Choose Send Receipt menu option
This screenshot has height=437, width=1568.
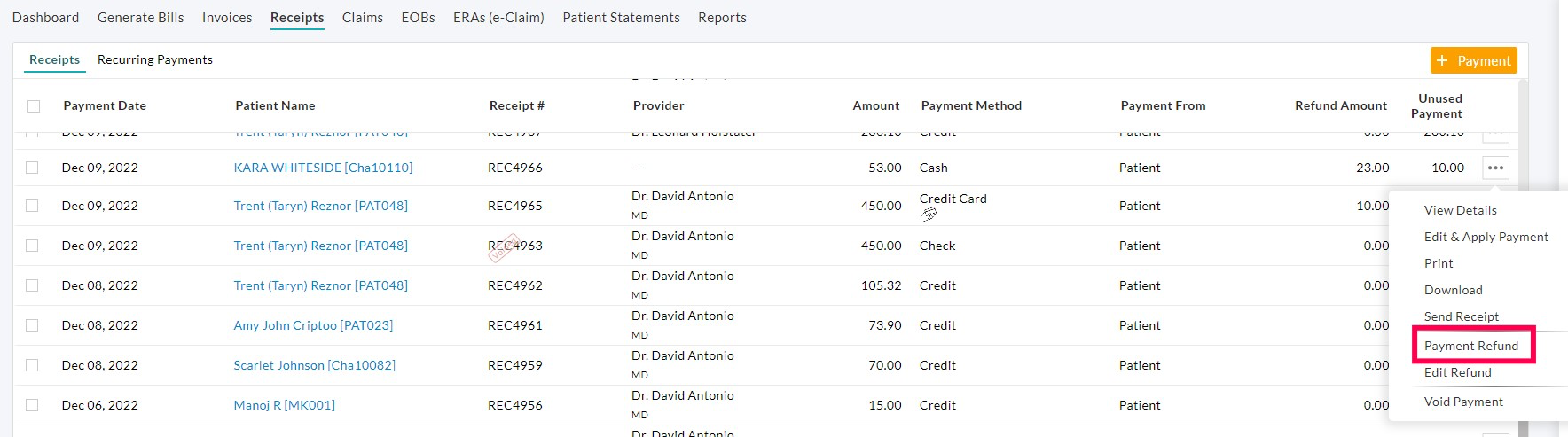(x=1462, y=316)
